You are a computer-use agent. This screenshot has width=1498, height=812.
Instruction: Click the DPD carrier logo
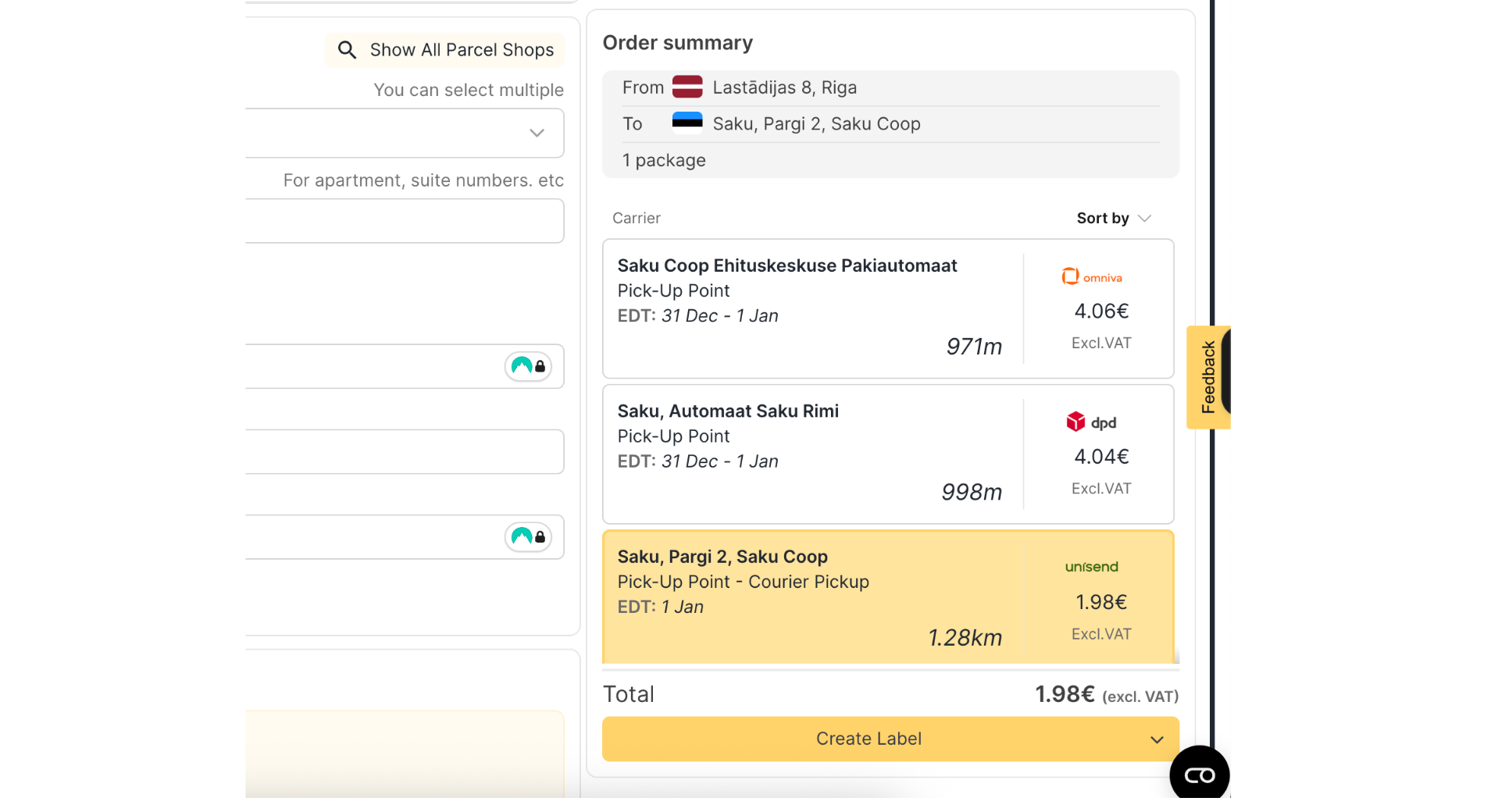point(1091,422)
